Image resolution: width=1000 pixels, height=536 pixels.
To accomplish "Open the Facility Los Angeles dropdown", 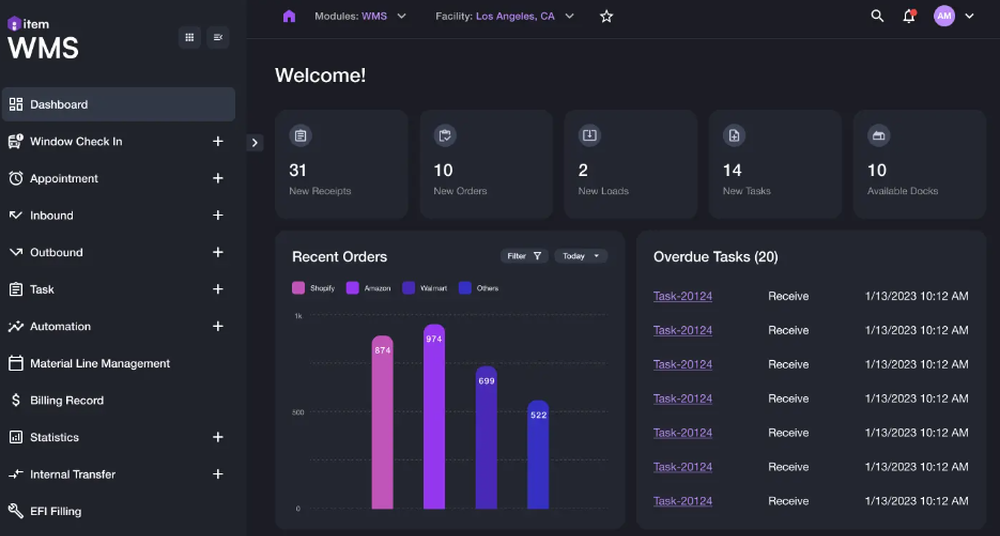I will [x=505, y=16].
